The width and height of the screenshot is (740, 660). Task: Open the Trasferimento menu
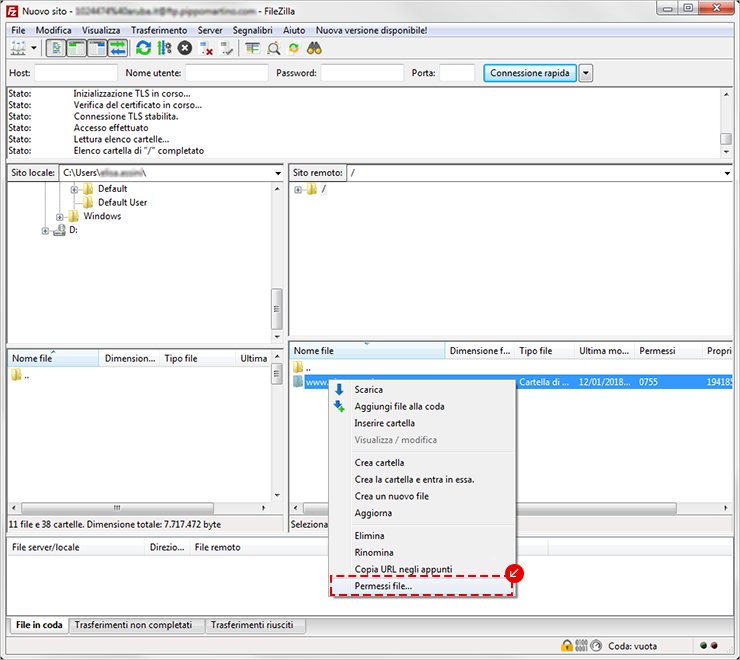pyautogui.click(x=159, y=30)
